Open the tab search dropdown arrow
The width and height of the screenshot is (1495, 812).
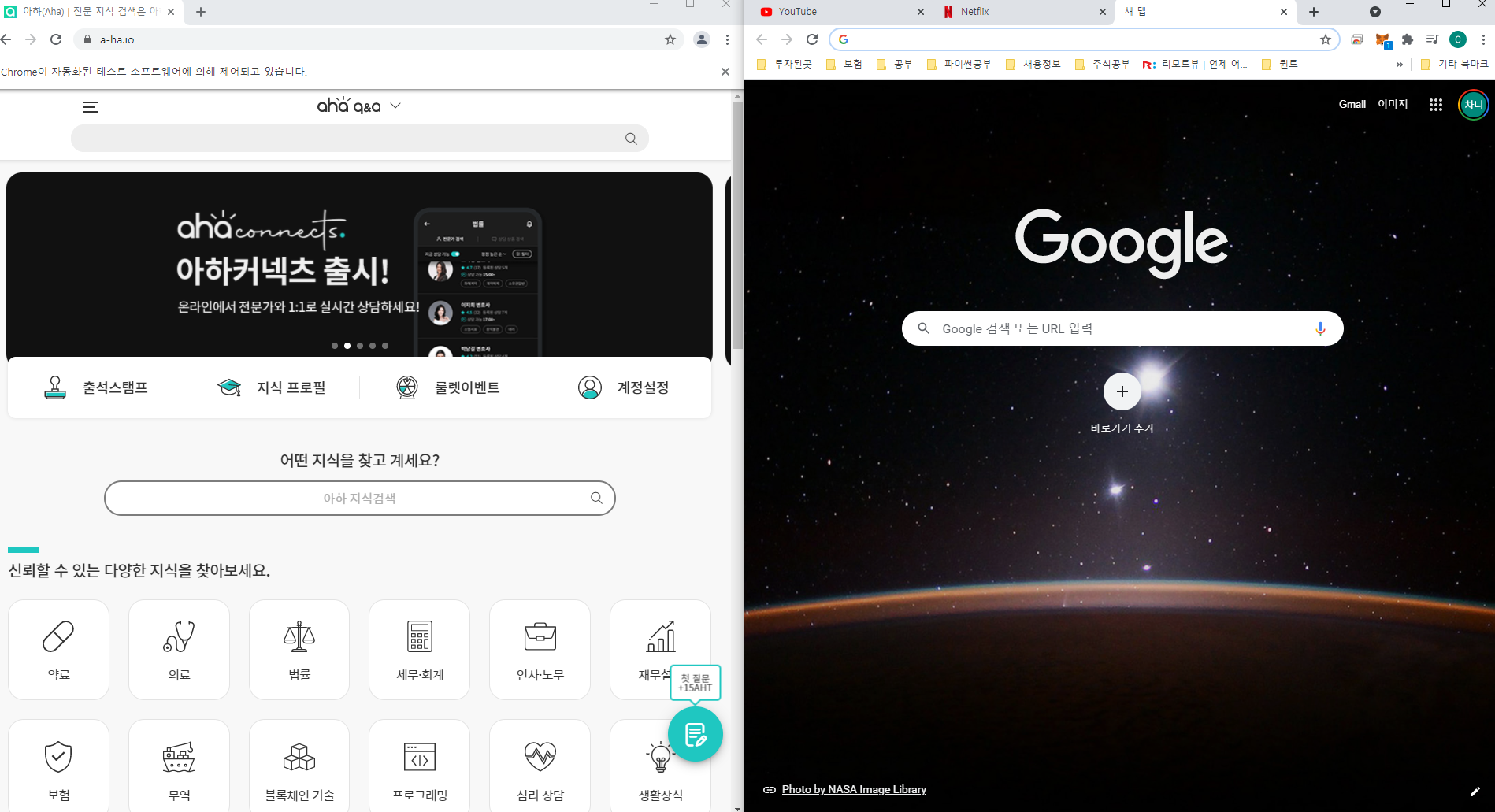pos(1375,12)
